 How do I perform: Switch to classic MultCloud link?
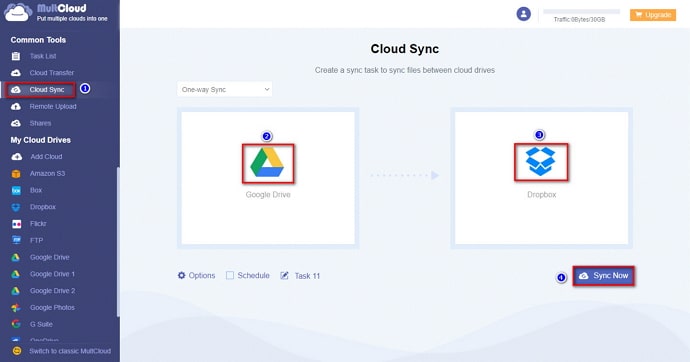(70, 351)
